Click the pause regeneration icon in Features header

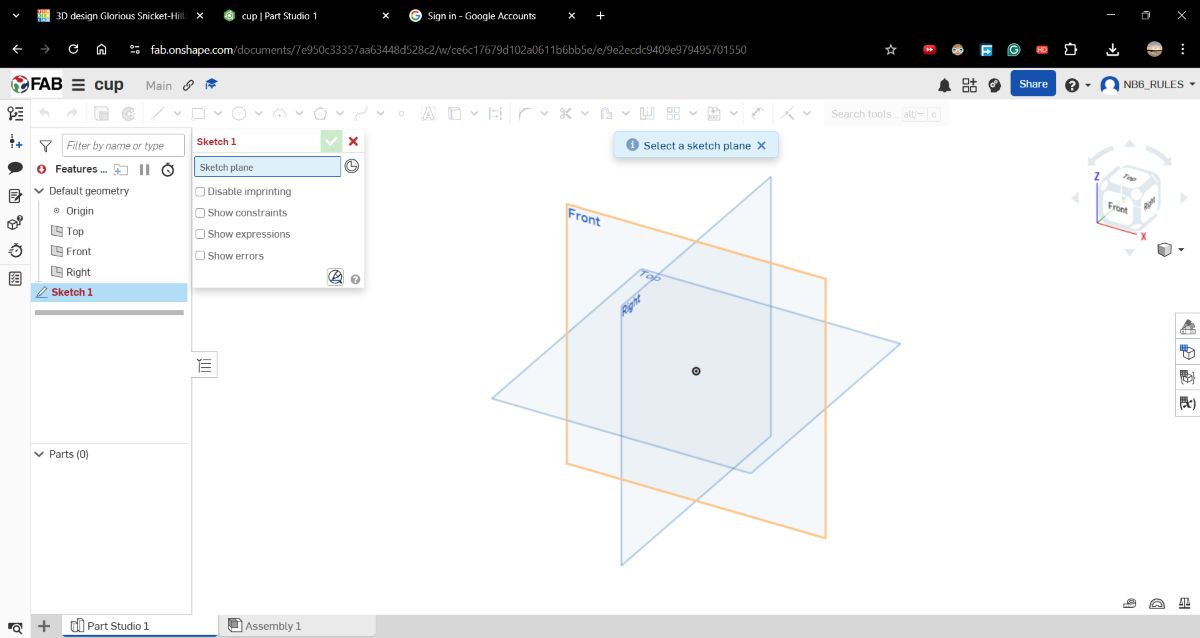point(145,169)
